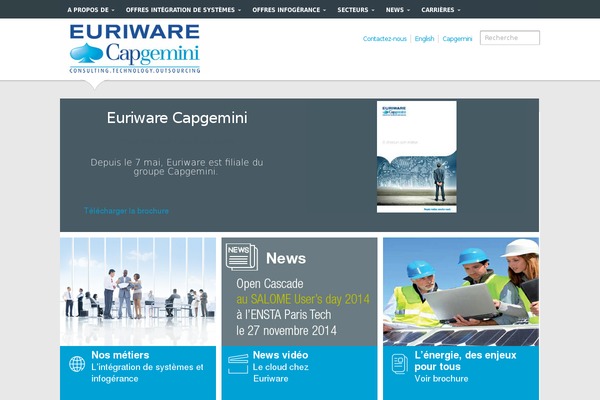
Task: Click Télécharger la brochure link
Action: [127, 211]
